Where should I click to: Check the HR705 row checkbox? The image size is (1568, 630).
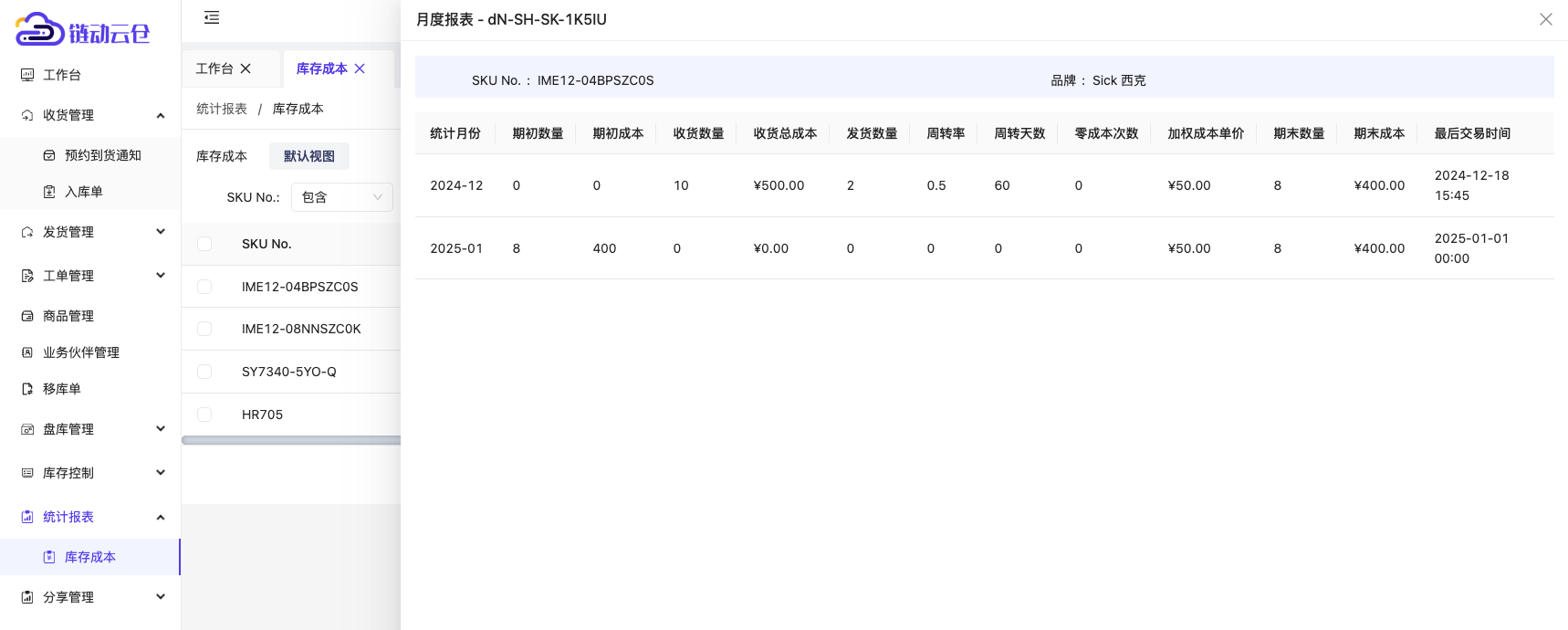click(204, 415)
